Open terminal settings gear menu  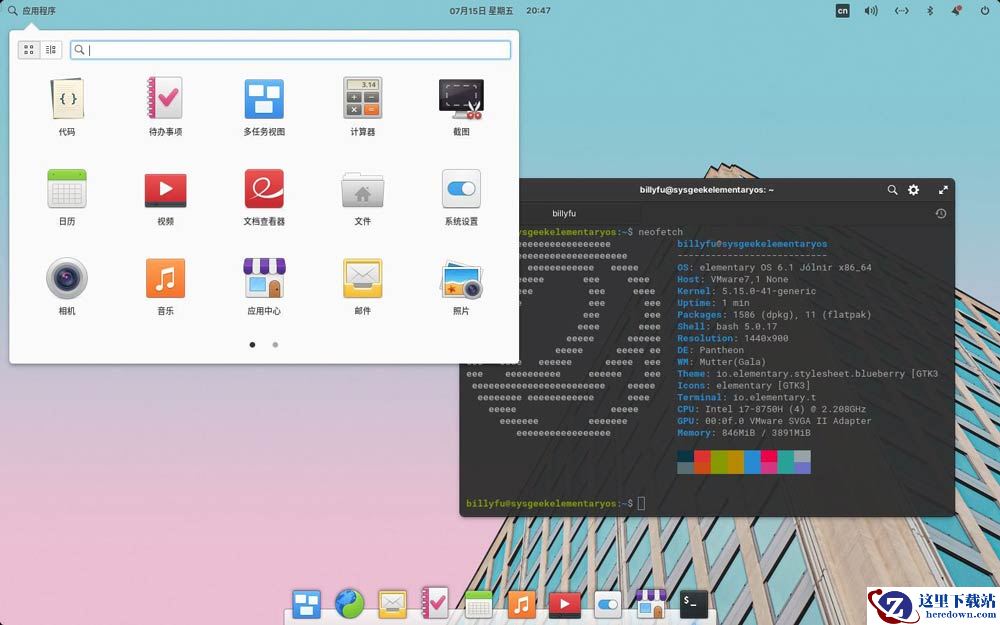coord(913,190)
